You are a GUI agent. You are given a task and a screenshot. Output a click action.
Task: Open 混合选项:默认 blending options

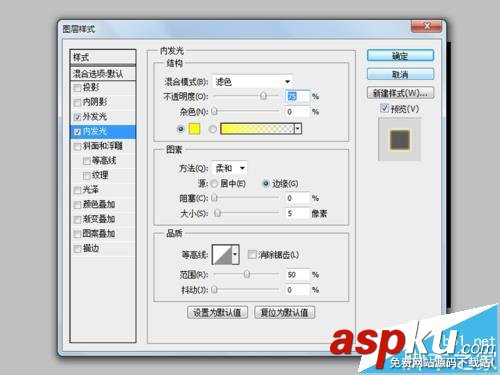point(103,74)
